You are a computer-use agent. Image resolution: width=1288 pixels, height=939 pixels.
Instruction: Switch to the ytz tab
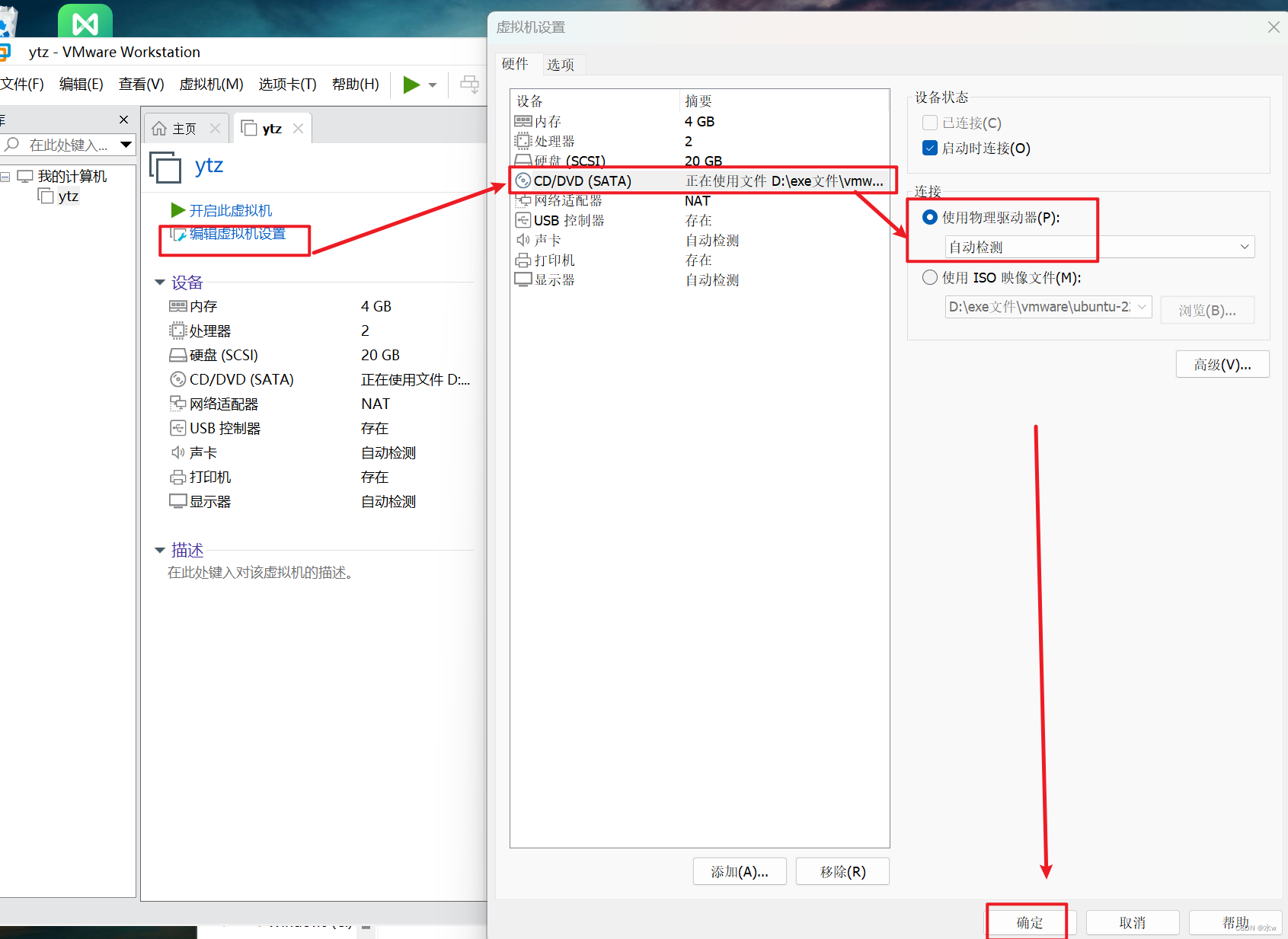click(272, 129)
